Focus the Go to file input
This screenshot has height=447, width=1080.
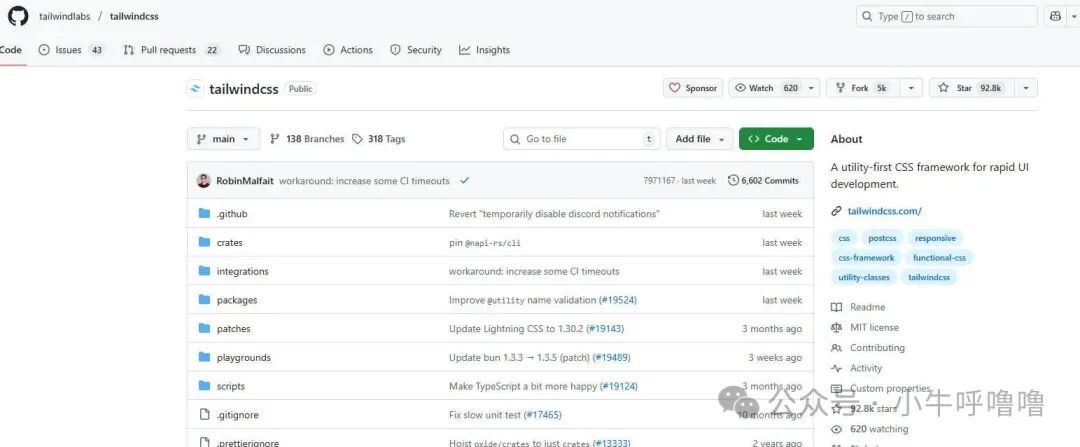point(581,138)
